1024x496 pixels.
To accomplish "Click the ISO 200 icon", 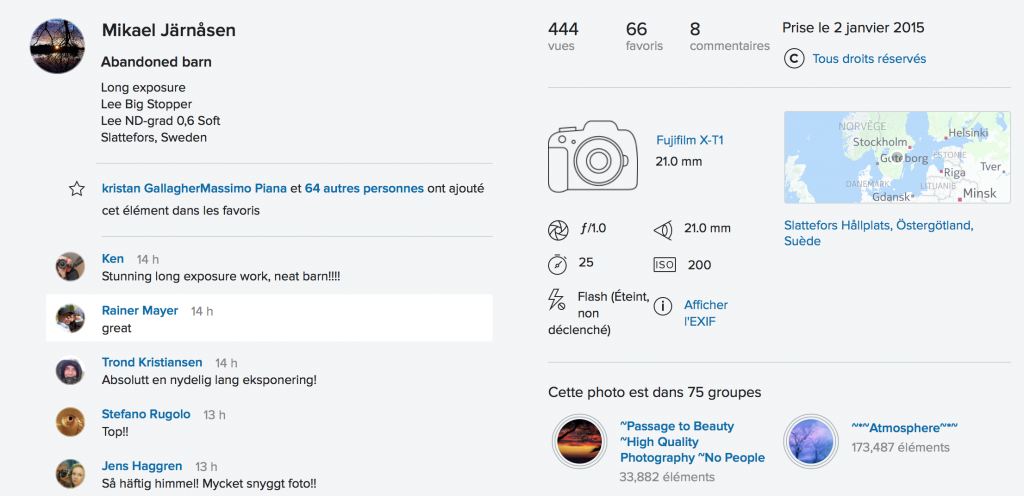I will click(664, 264).
